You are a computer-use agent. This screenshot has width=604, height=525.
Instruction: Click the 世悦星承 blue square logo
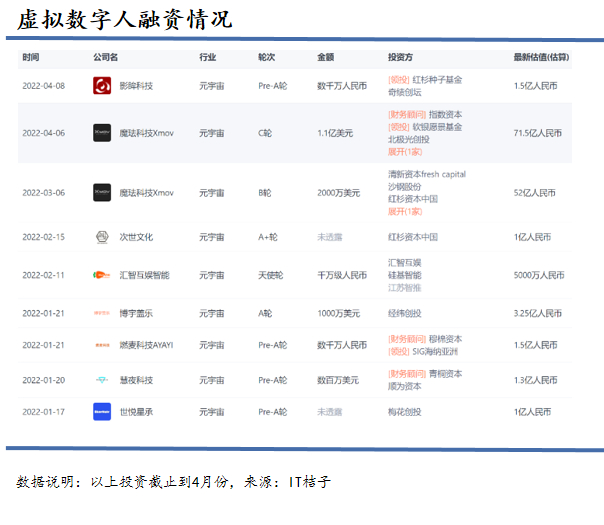(102, 412)
